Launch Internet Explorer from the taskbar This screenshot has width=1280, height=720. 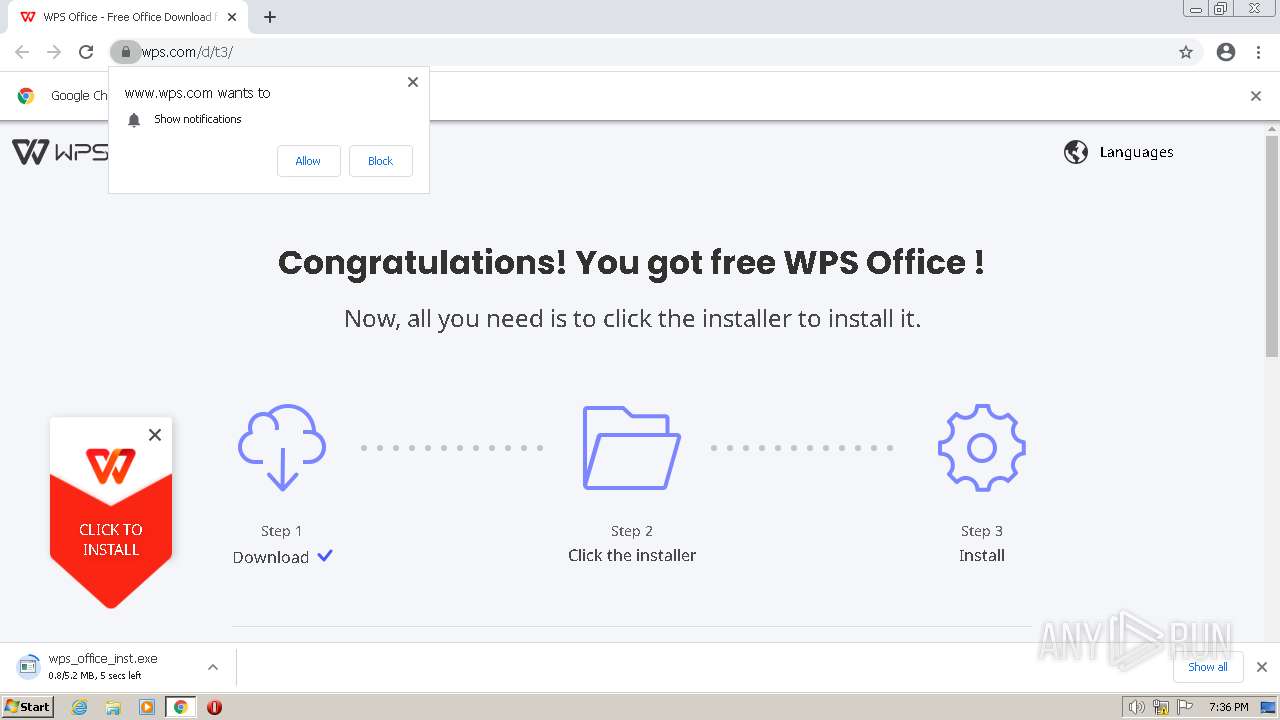80,707
